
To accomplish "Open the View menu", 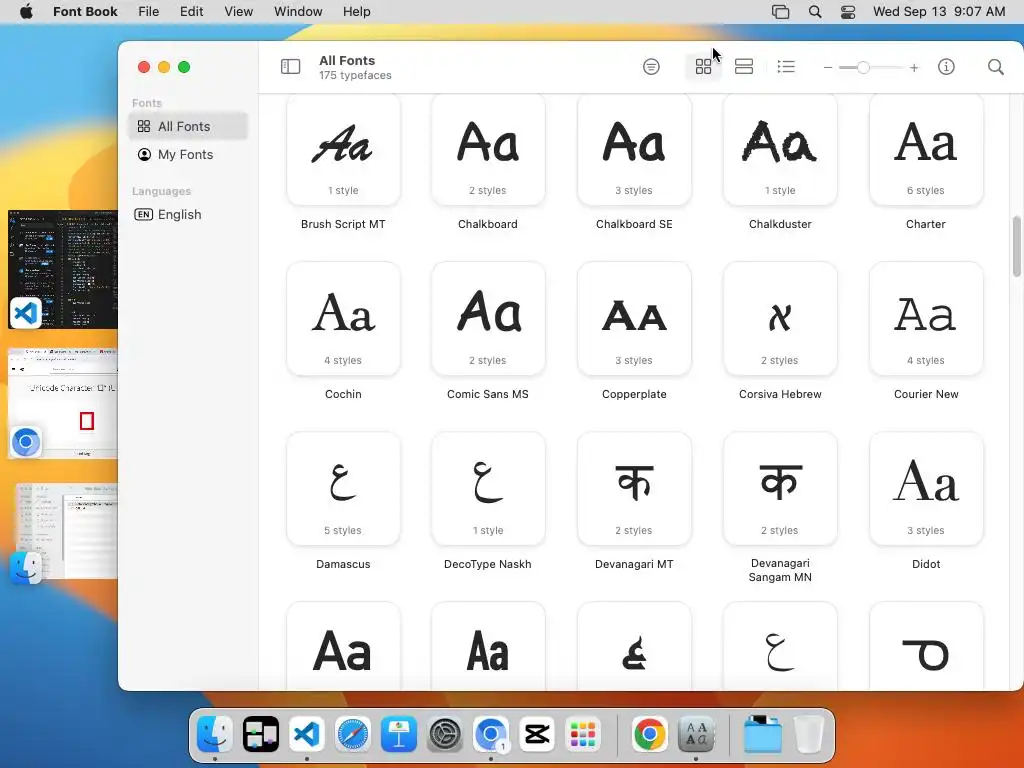I will pyautogui.click(x=238, y=12).
